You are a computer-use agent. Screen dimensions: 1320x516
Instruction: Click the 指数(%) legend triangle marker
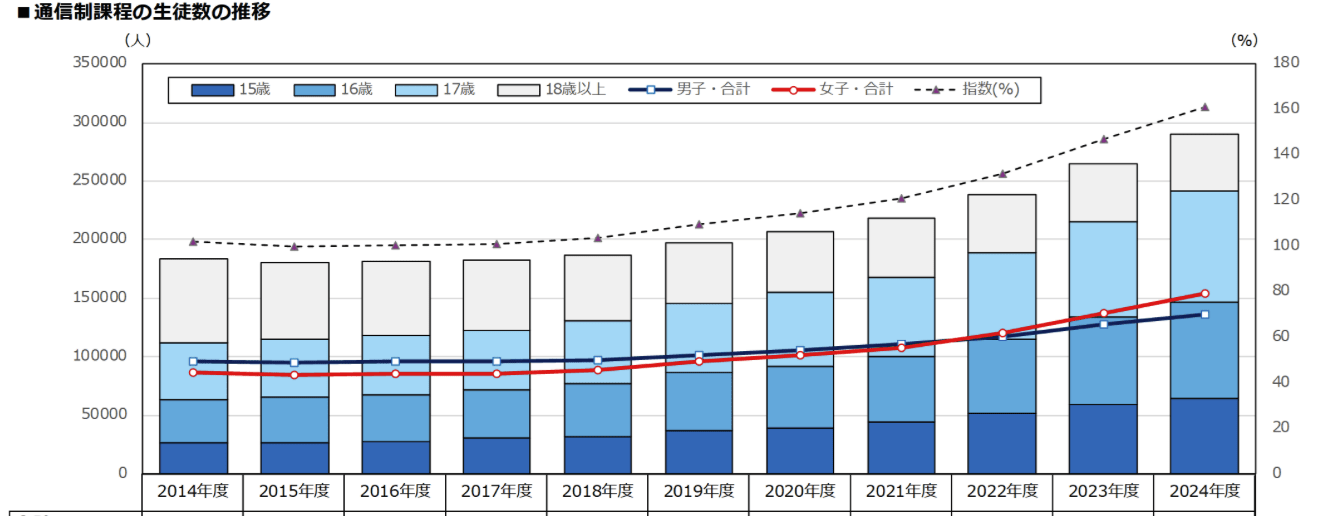click(936, 90)
